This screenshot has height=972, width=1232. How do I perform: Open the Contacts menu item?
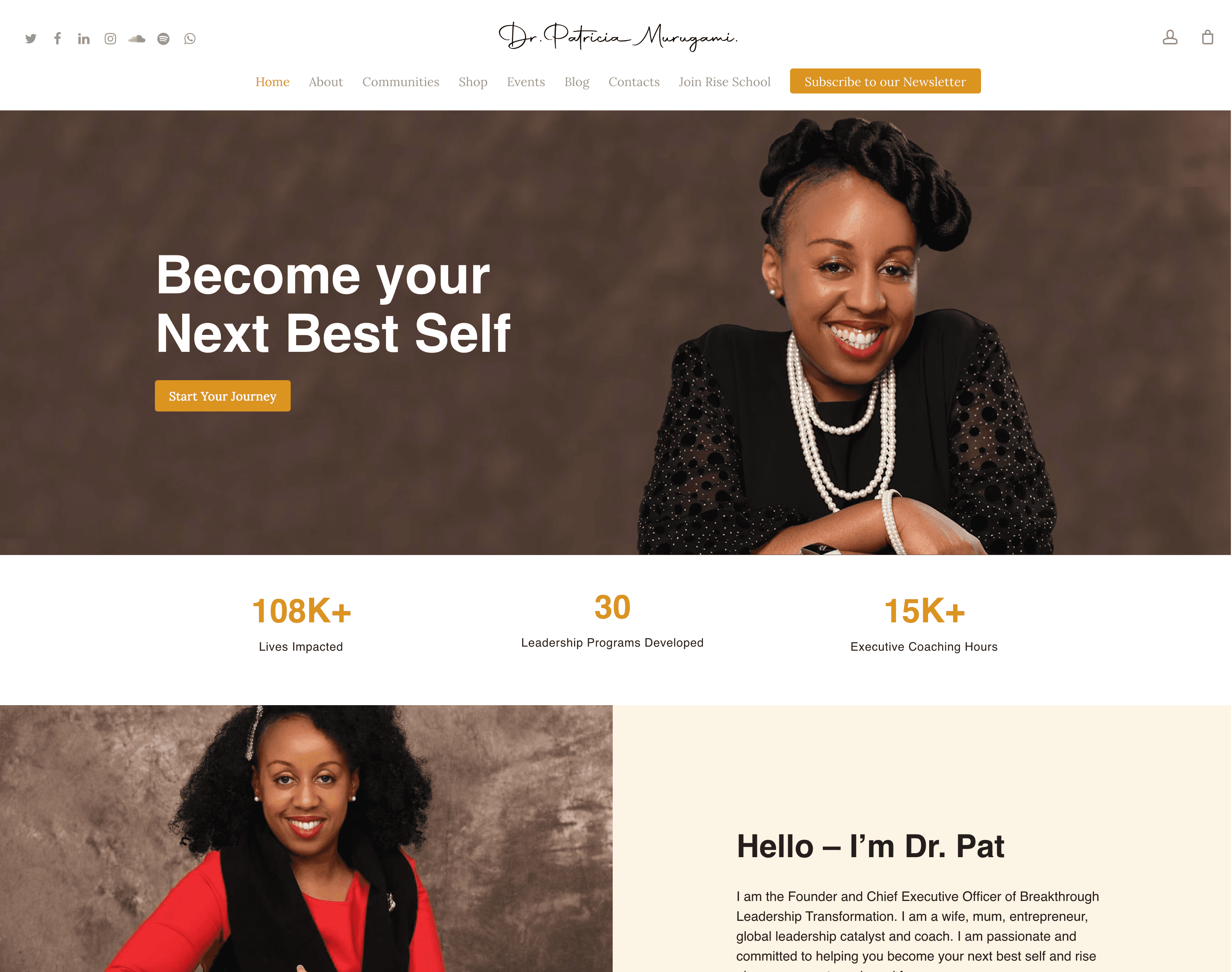pyautogui.click(x=634, y=82)
